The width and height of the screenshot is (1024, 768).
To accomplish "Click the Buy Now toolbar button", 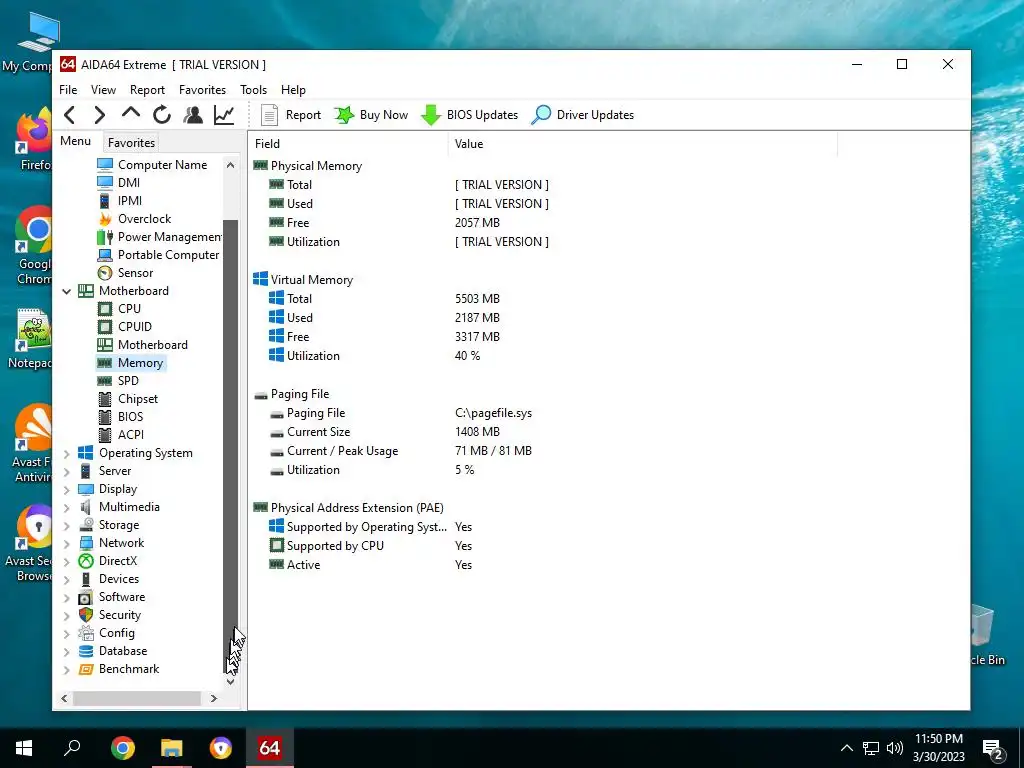I will point(371,115).
